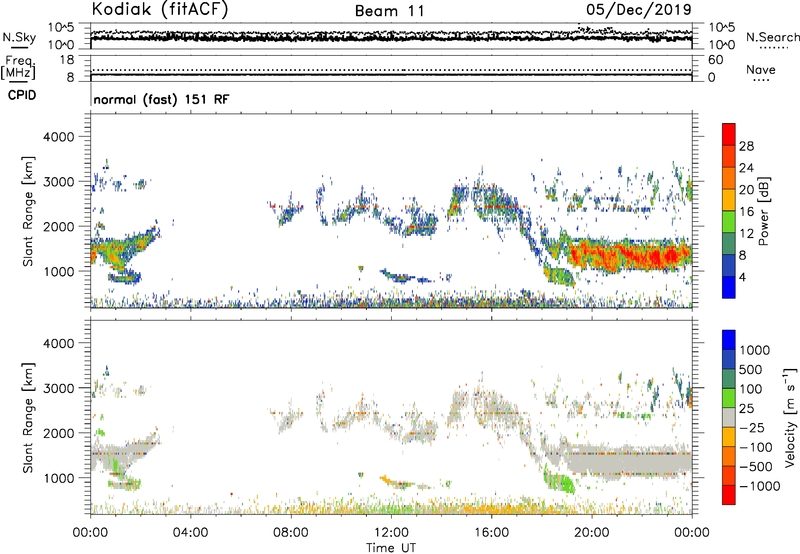Click the blue bottom segment of power colorbar

pyautogui.click(x=729, y=287)
